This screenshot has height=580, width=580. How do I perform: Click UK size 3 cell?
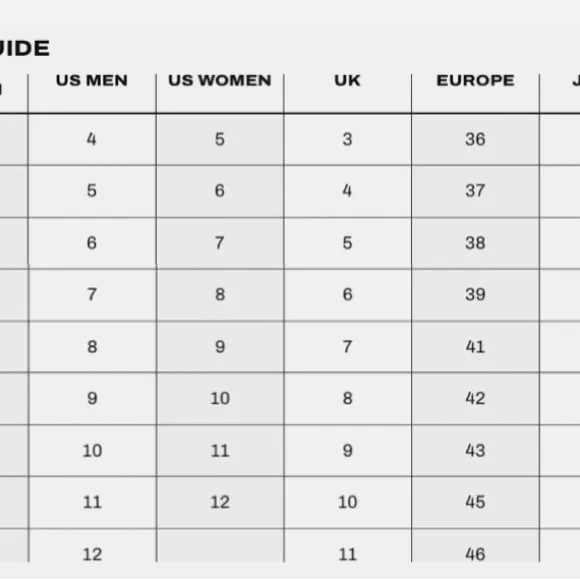pos(347,139)
